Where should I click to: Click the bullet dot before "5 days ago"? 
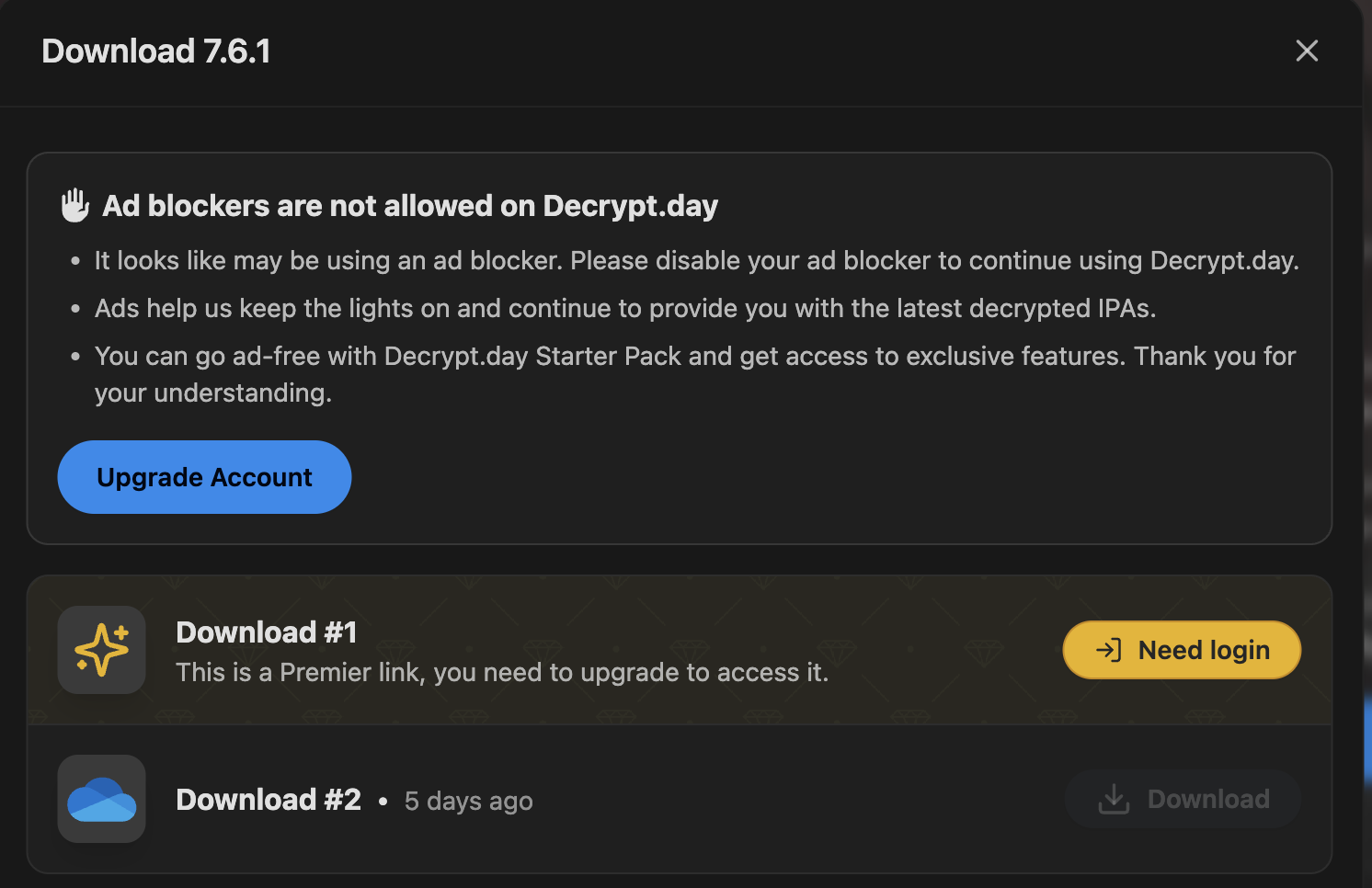click(383, 802)
